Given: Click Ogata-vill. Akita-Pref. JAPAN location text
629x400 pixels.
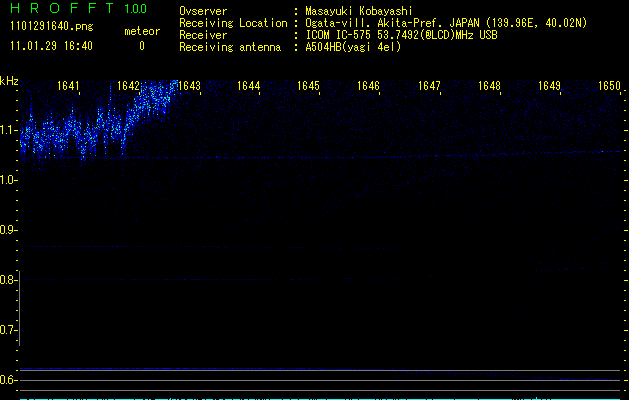Looking at the screenshot, I should 446,23.
